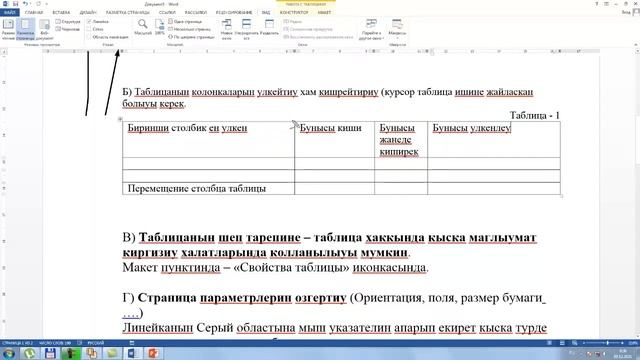This screenshot has width=640, height=360.
Task: Click the table move handle
Action: (x=120, y=120)
